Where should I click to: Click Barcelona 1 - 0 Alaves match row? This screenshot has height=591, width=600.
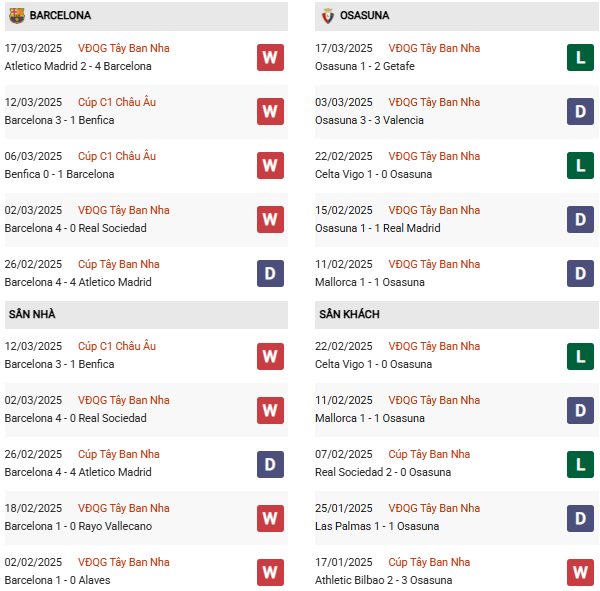pyautogui.click(x=57, y=580)
